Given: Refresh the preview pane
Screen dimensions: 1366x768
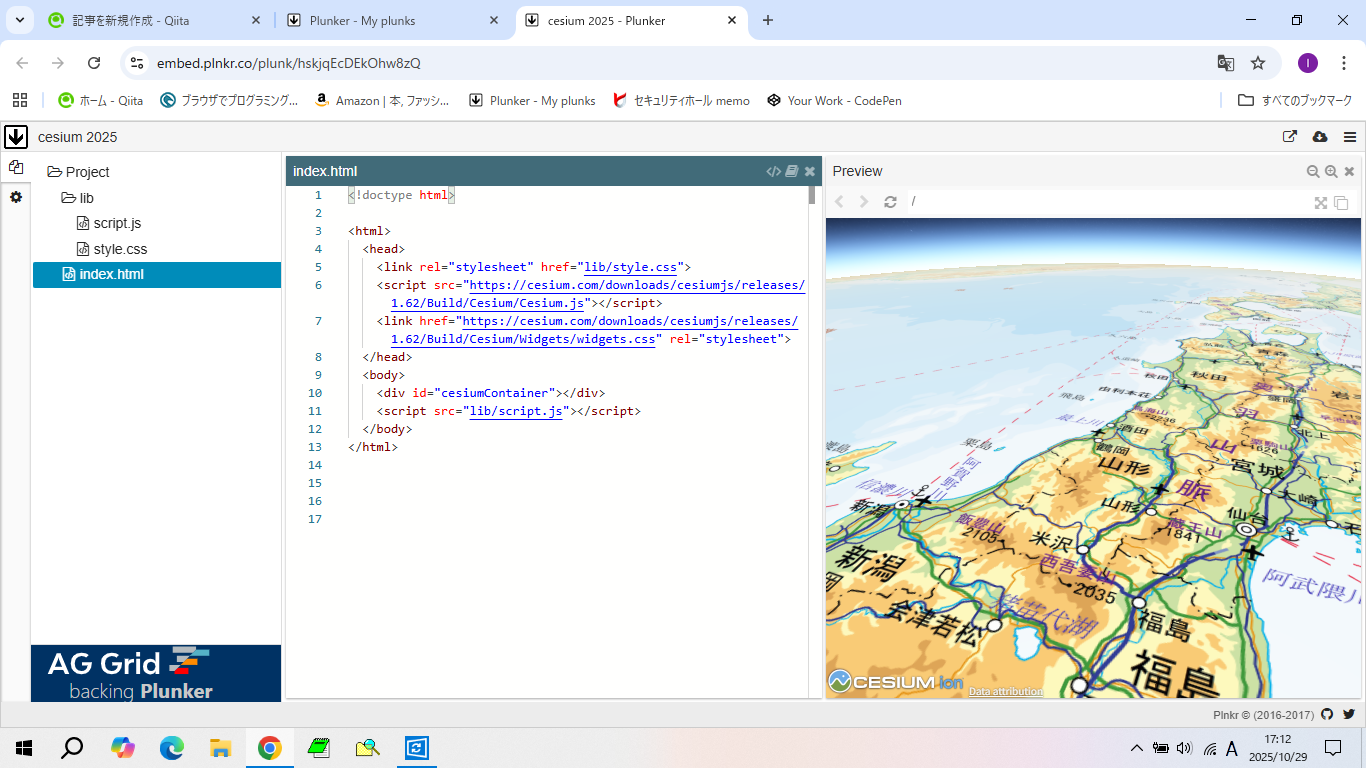Looking at the screenshot, I should coord(890,202).
